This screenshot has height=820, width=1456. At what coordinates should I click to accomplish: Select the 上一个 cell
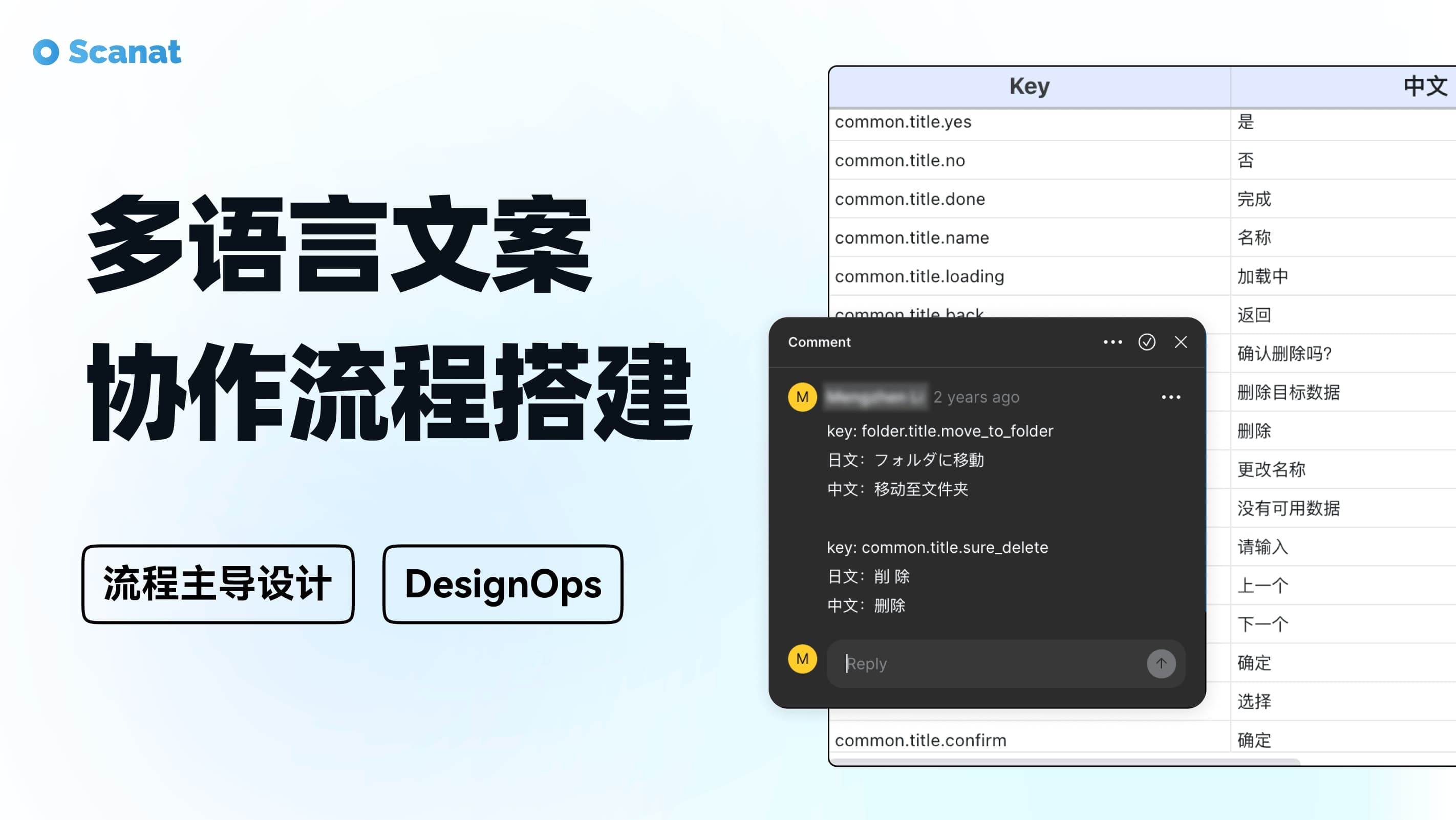coord(1343,586)
